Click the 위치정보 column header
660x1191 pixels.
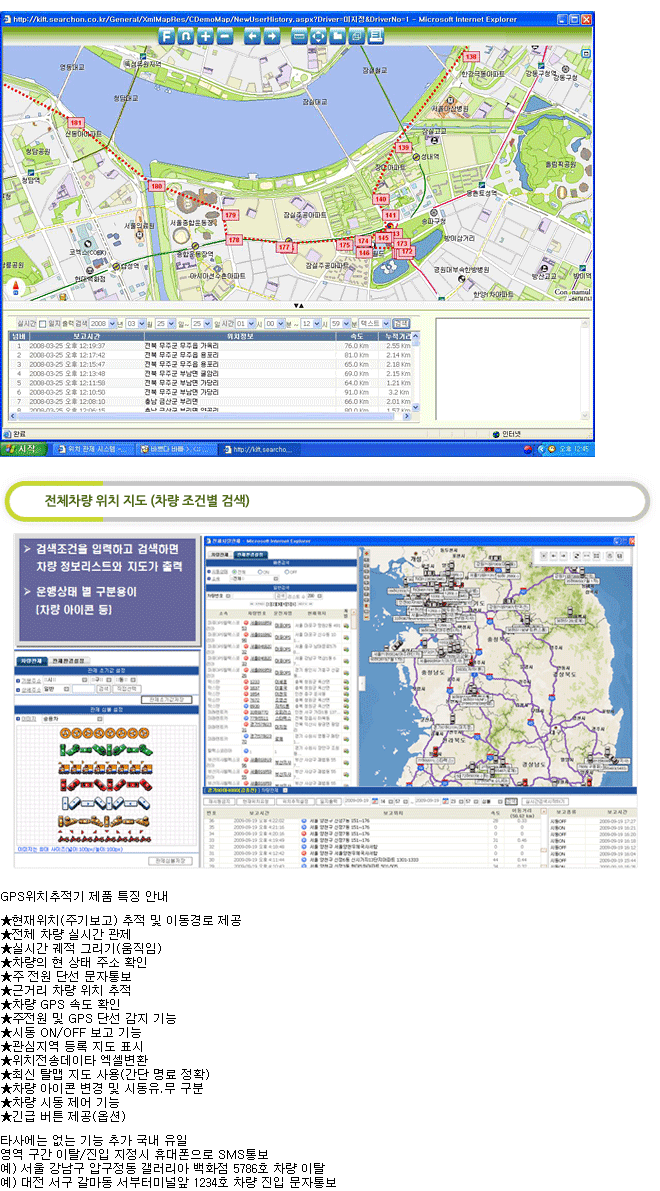tap(238, 335)
